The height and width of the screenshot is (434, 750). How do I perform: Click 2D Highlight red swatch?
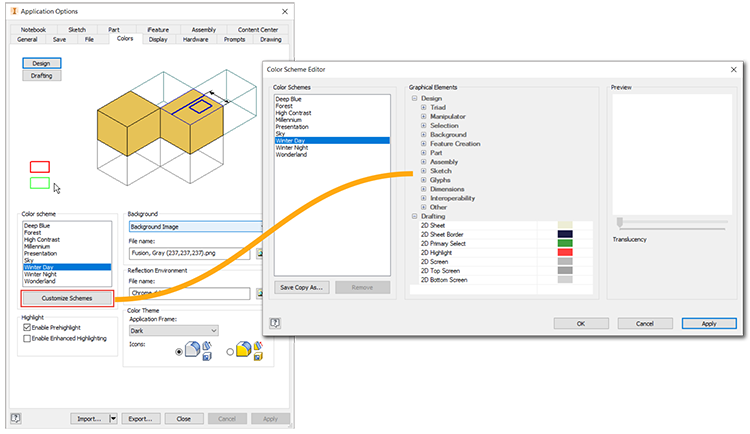point(565,252)
